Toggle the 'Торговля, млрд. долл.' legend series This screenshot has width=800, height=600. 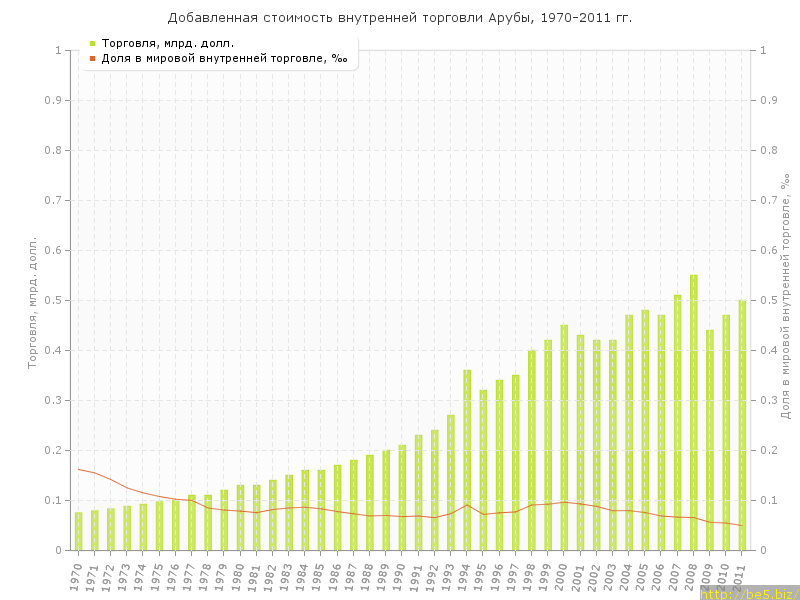[x=168, y=44]
